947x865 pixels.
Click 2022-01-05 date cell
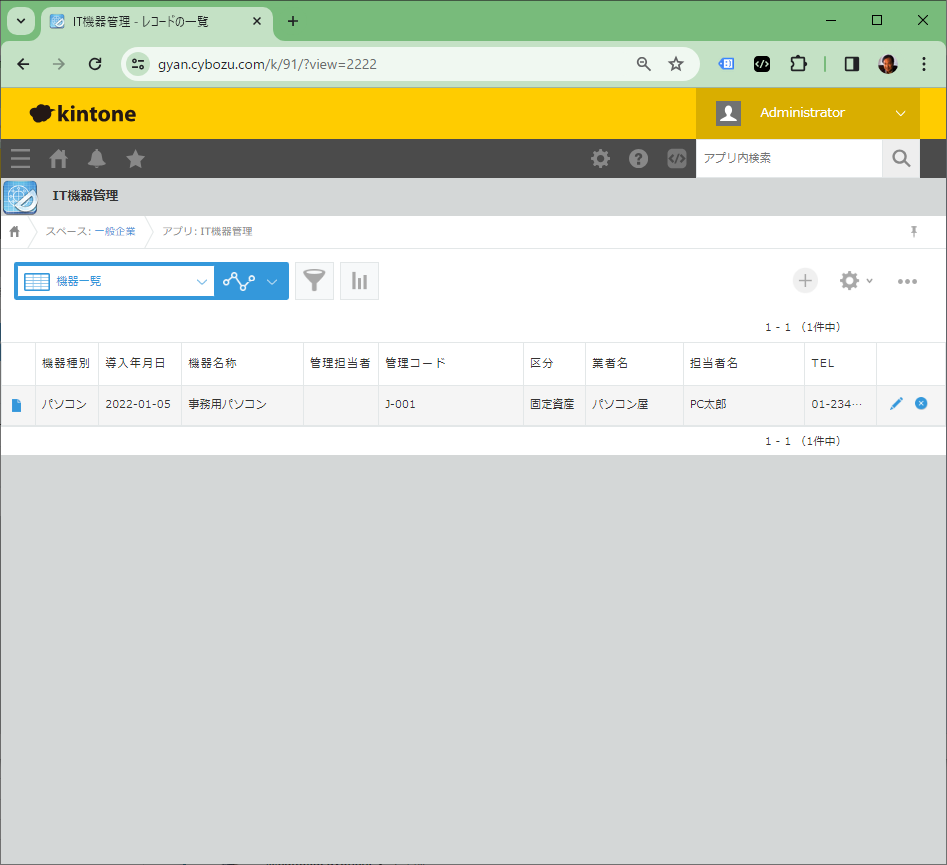click(138, 404)
